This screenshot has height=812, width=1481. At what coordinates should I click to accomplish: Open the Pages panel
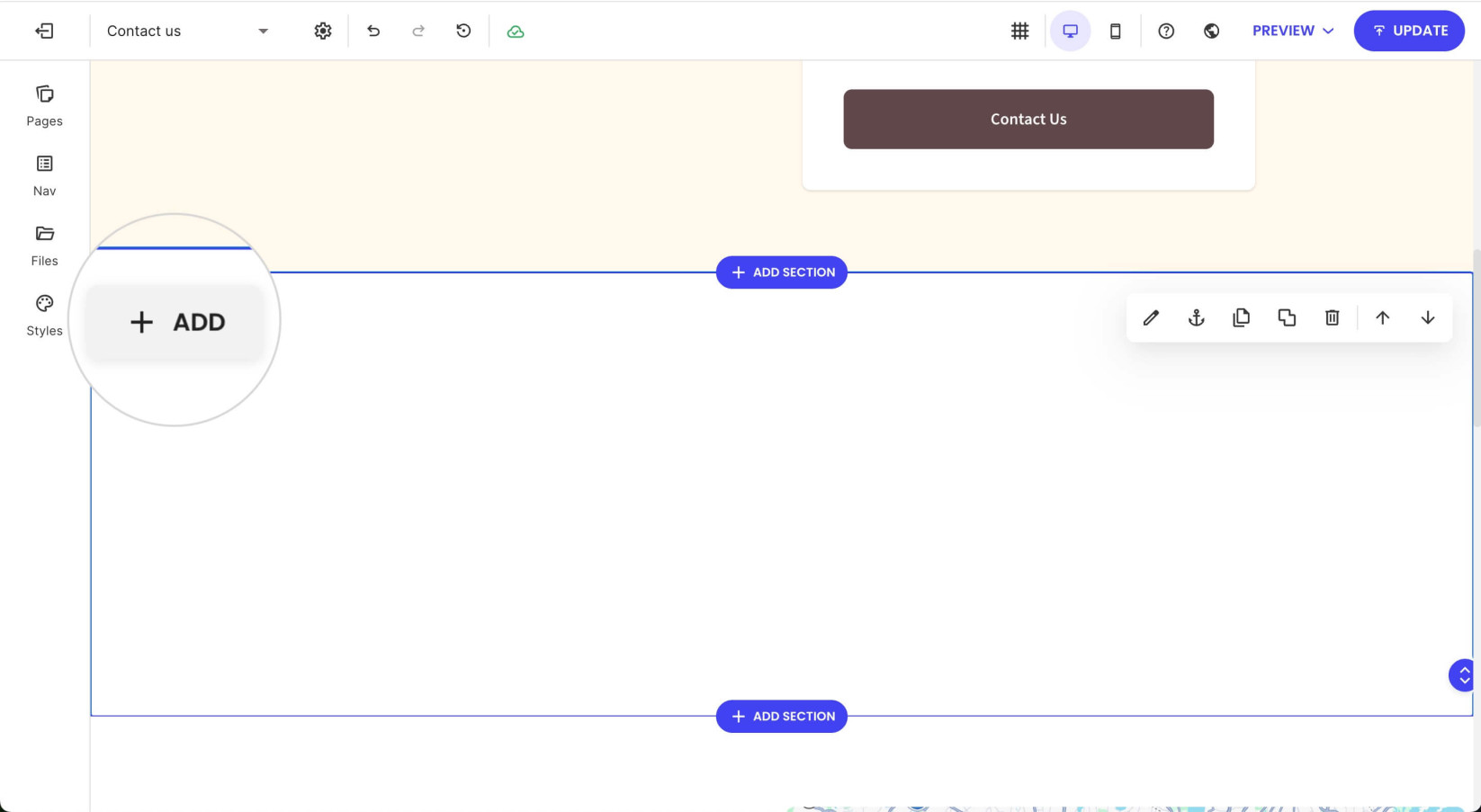tap(44, 106)
